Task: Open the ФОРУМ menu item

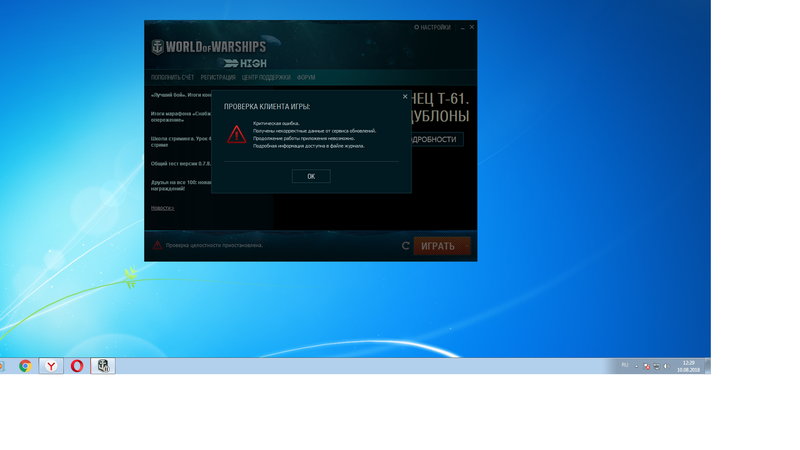Action: tap(306, 78)
